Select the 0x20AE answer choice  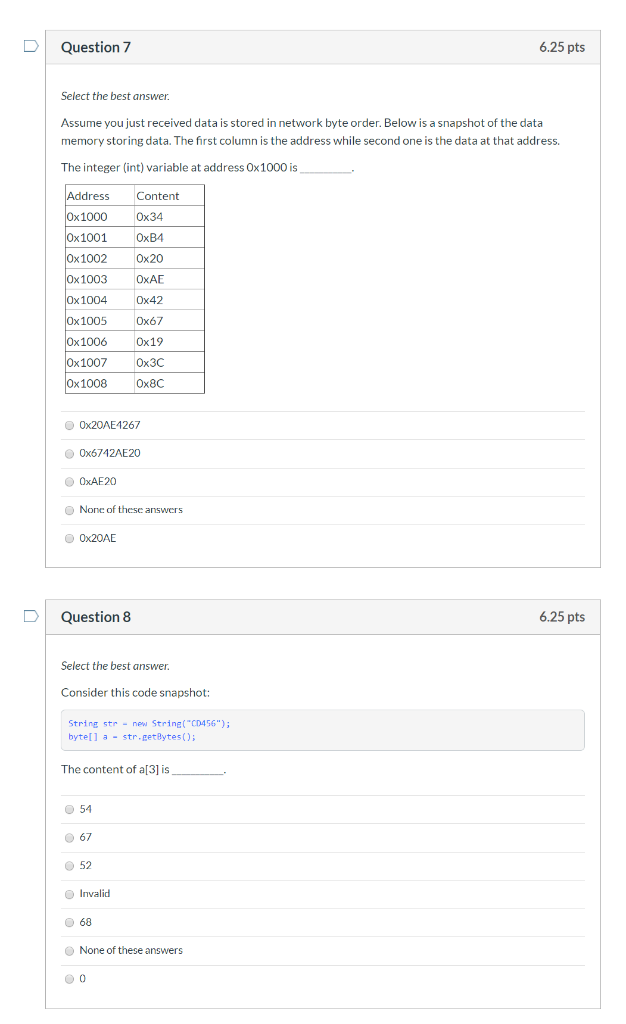tap(69, 538)
